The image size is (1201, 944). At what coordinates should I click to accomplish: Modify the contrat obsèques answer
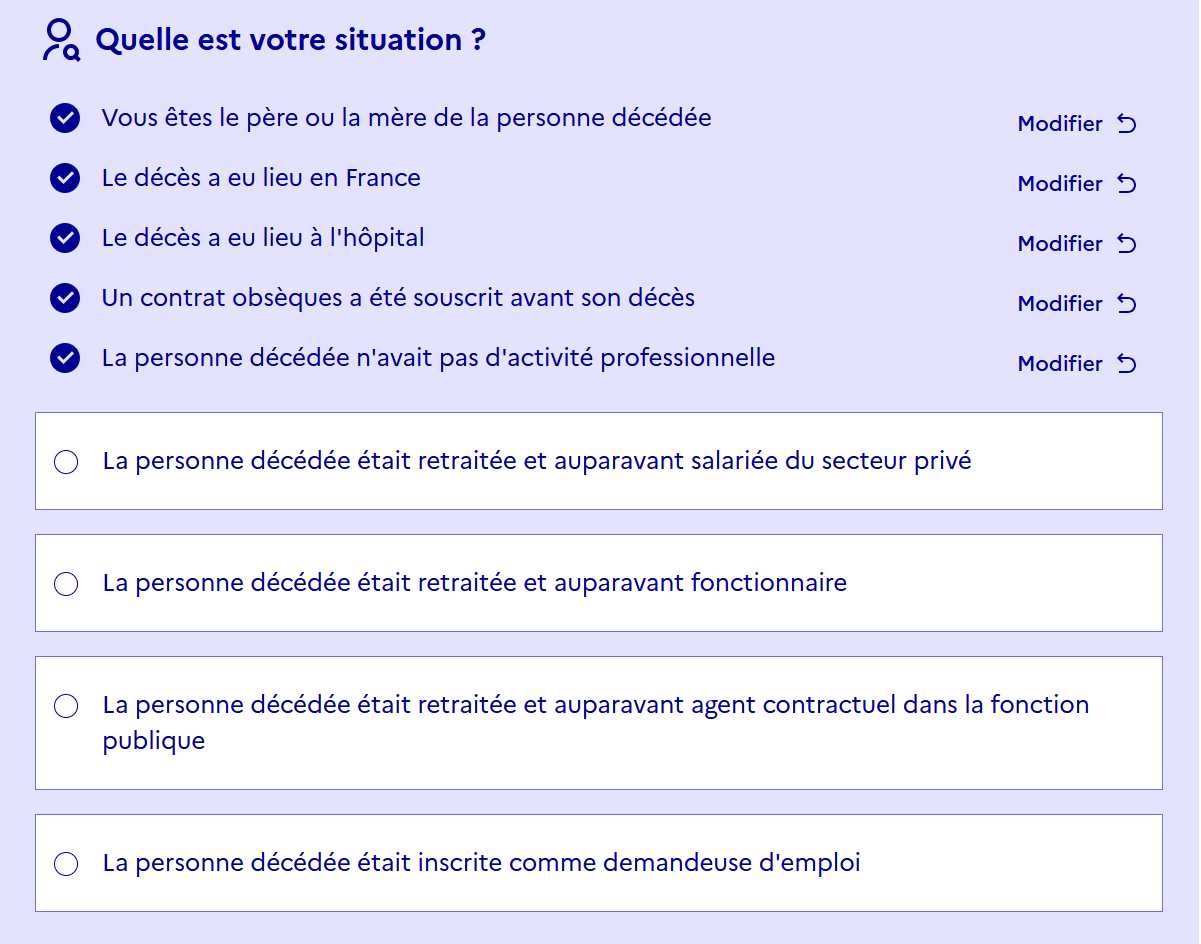tap(1060, 304)
